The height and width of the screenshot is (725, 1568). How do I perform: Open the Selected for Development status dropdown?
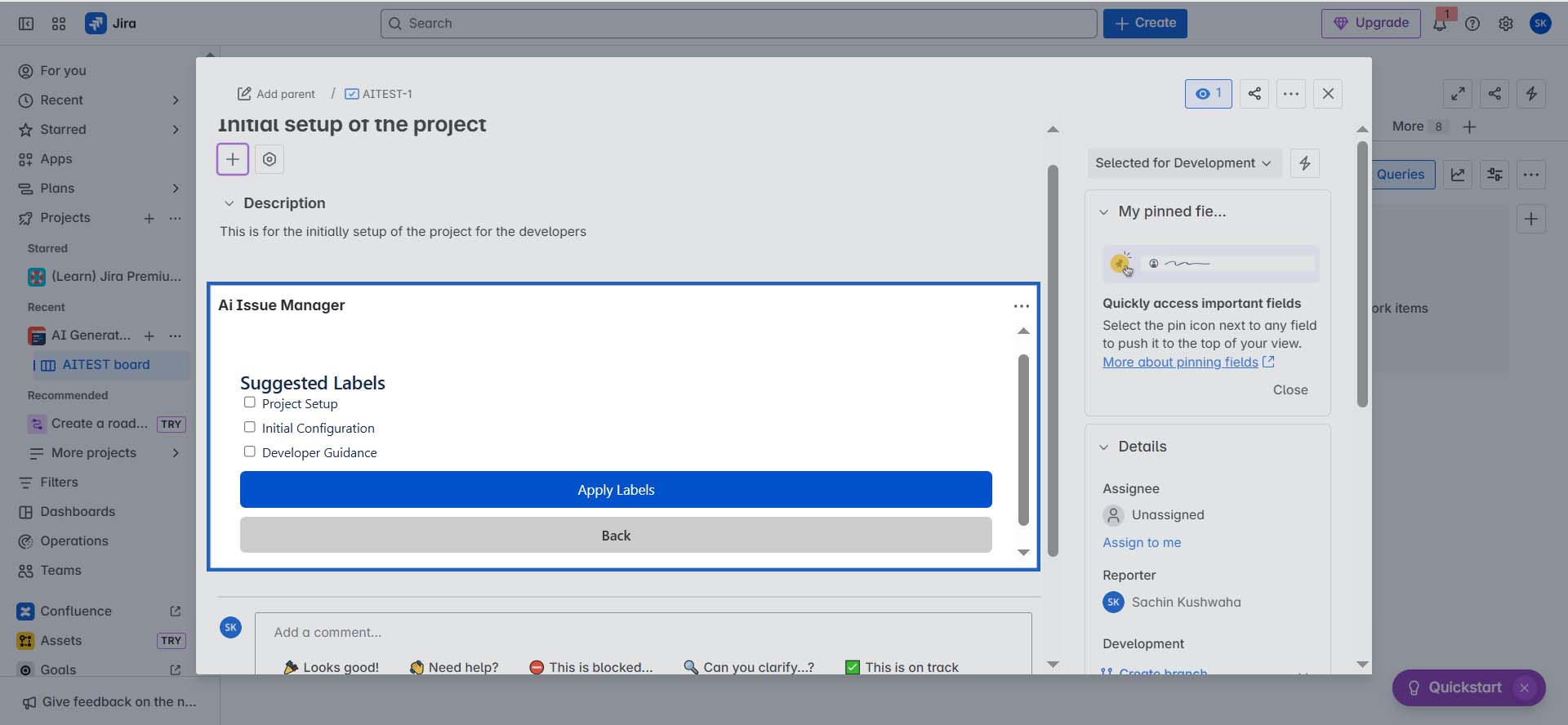click(1183, 163)
